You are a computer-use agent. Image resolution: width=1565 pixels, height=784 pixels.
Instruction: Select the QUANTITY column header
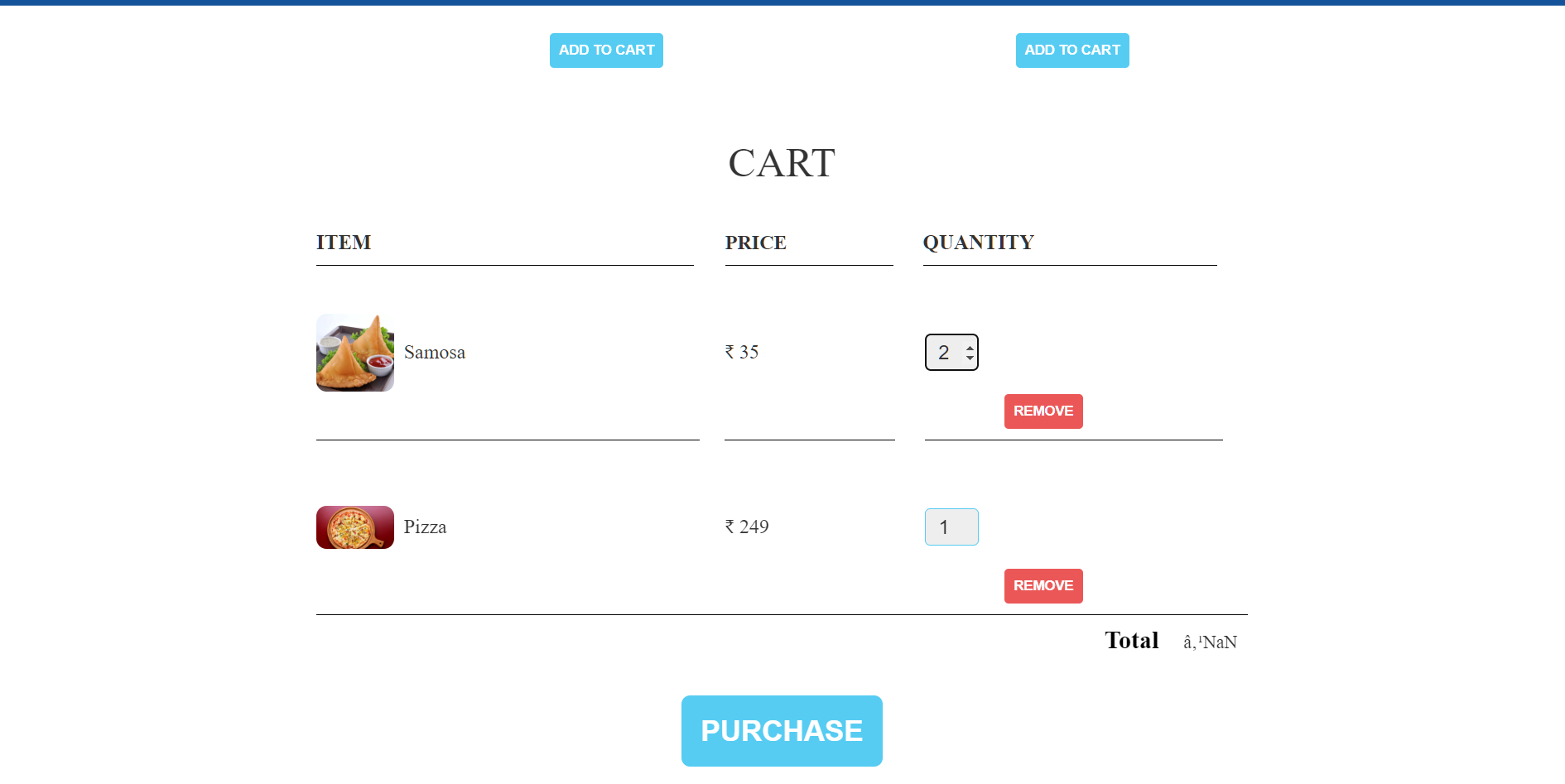pyautogui.click(x=979, y=242)
